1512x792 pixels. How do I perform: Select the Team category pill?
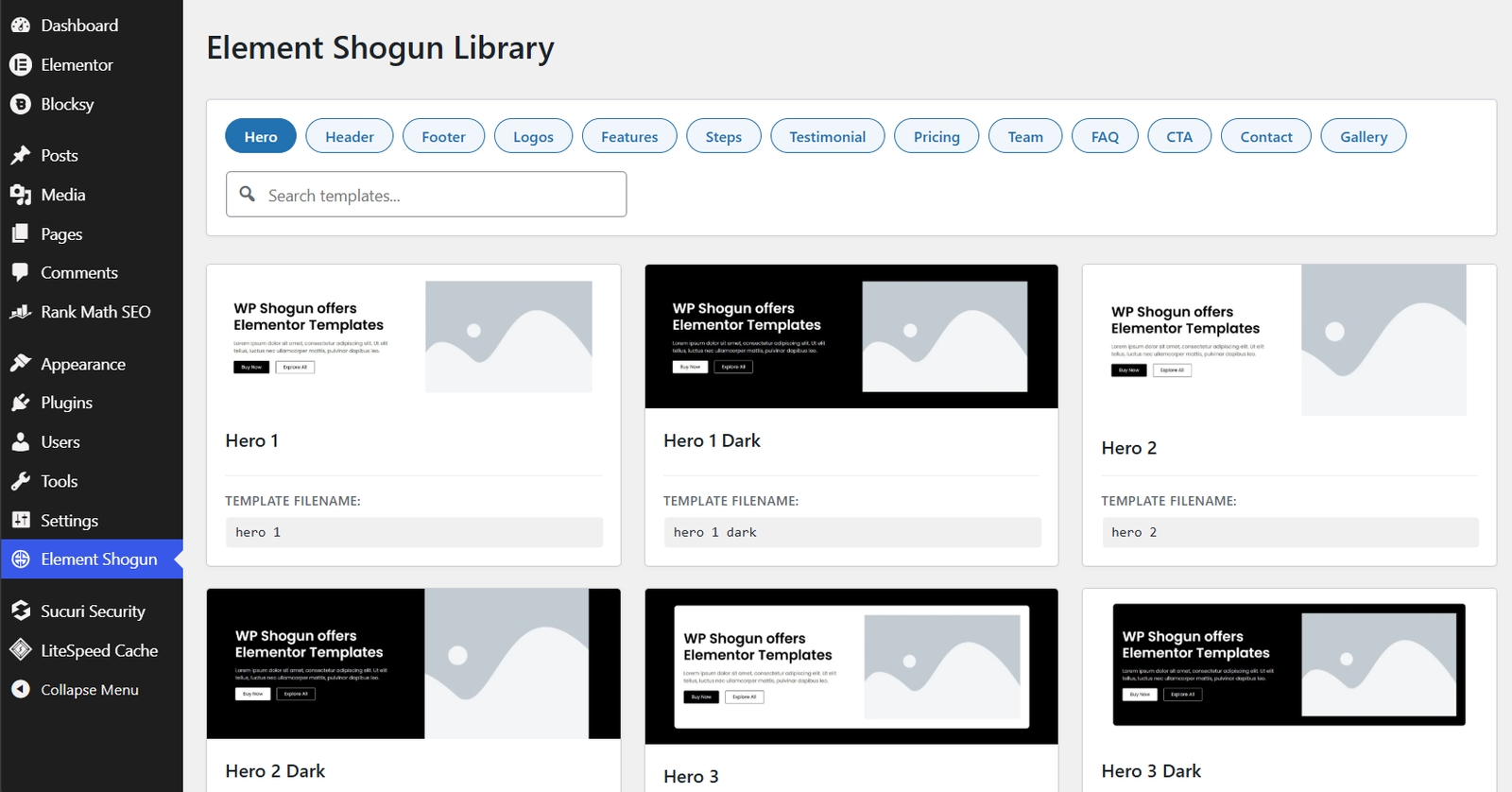[1025, 136]
